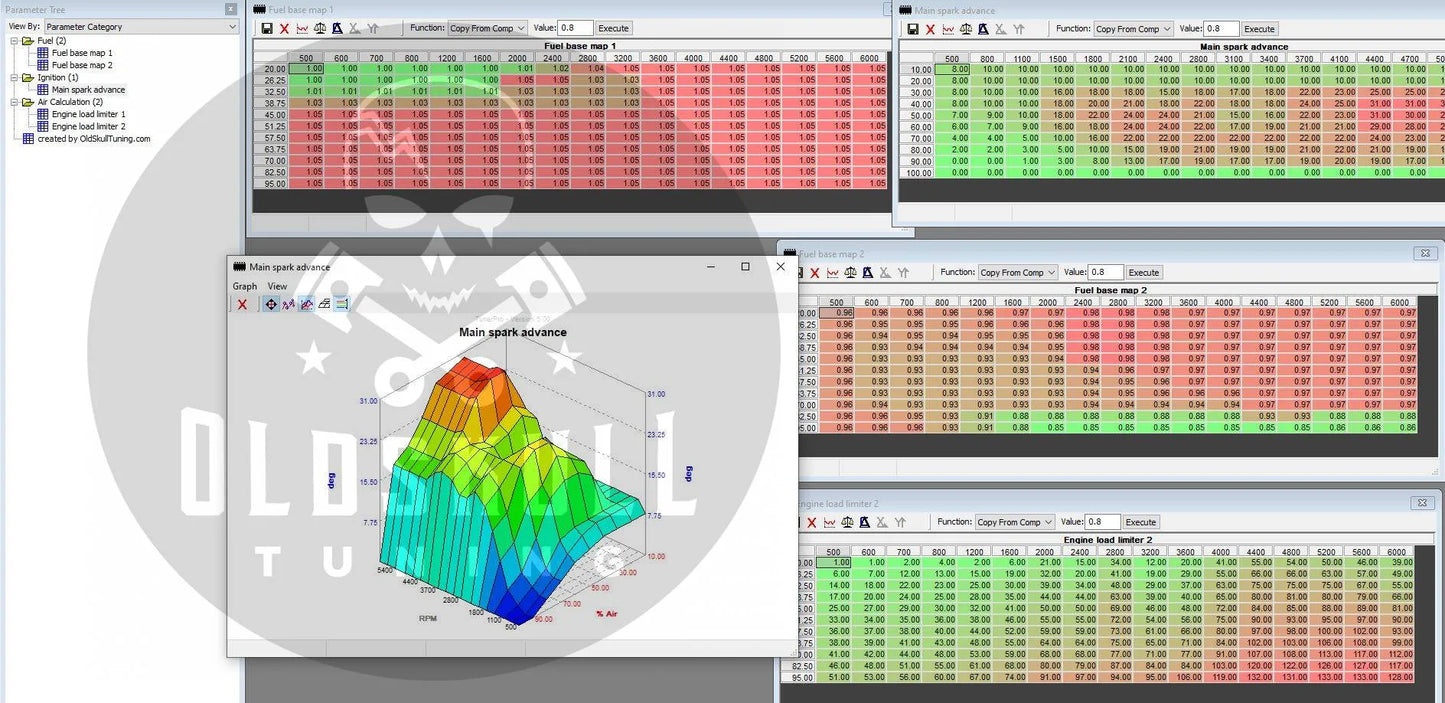
Task: Open graph view icon in Fuel base map 1 toolbar
Action: click(x=303, y=29)
